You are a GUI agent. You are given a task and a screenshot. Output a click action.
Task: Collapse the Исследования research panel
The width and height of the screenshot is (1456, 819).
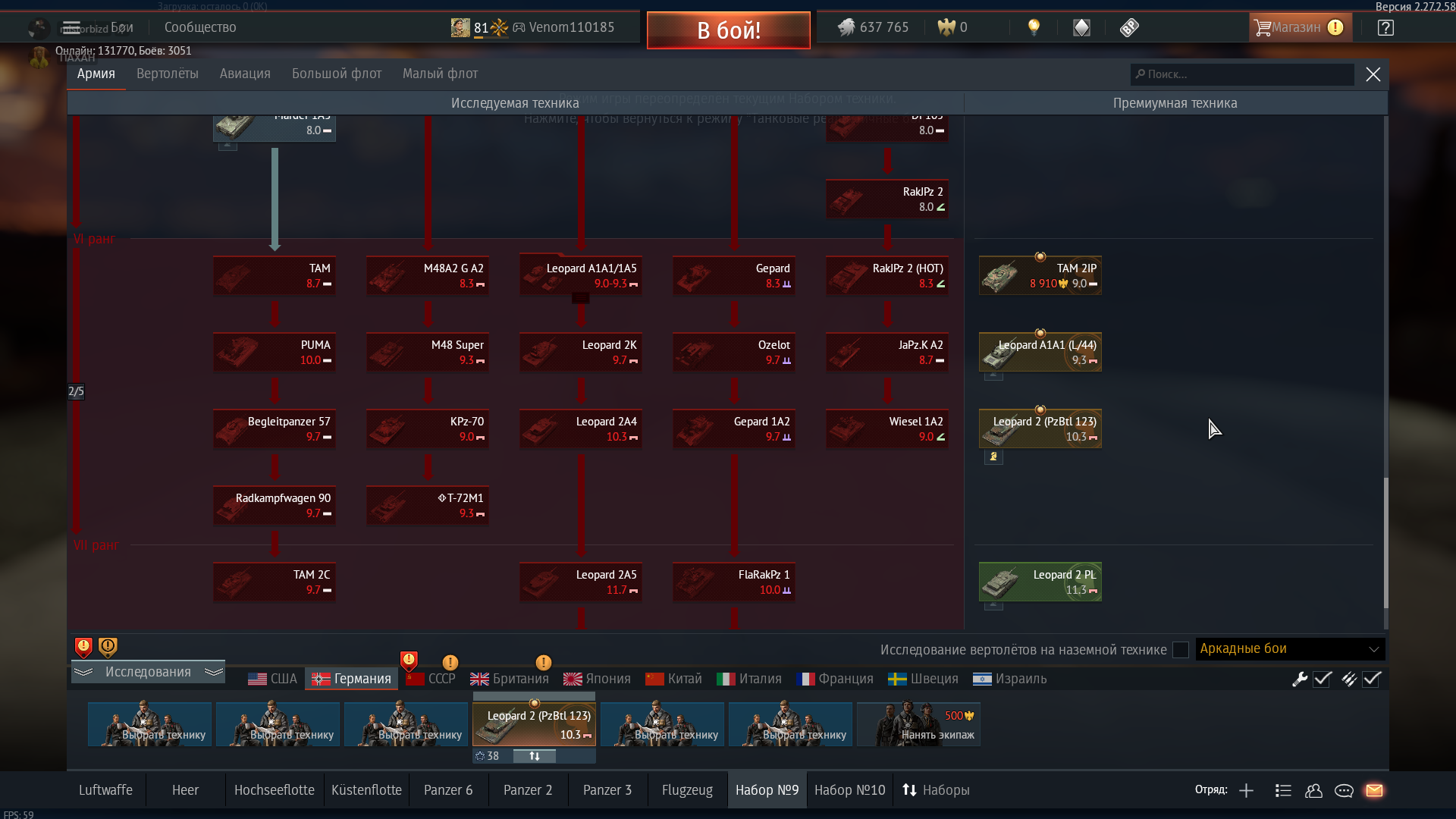pyautogui.click(x=148, y=672)
